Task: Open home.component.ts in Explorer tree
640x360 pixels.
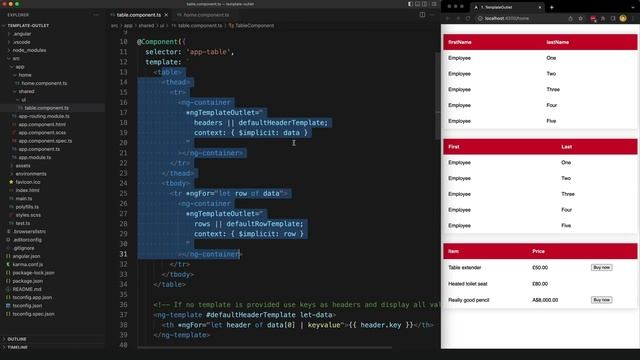Action: [x=44, y=83]
